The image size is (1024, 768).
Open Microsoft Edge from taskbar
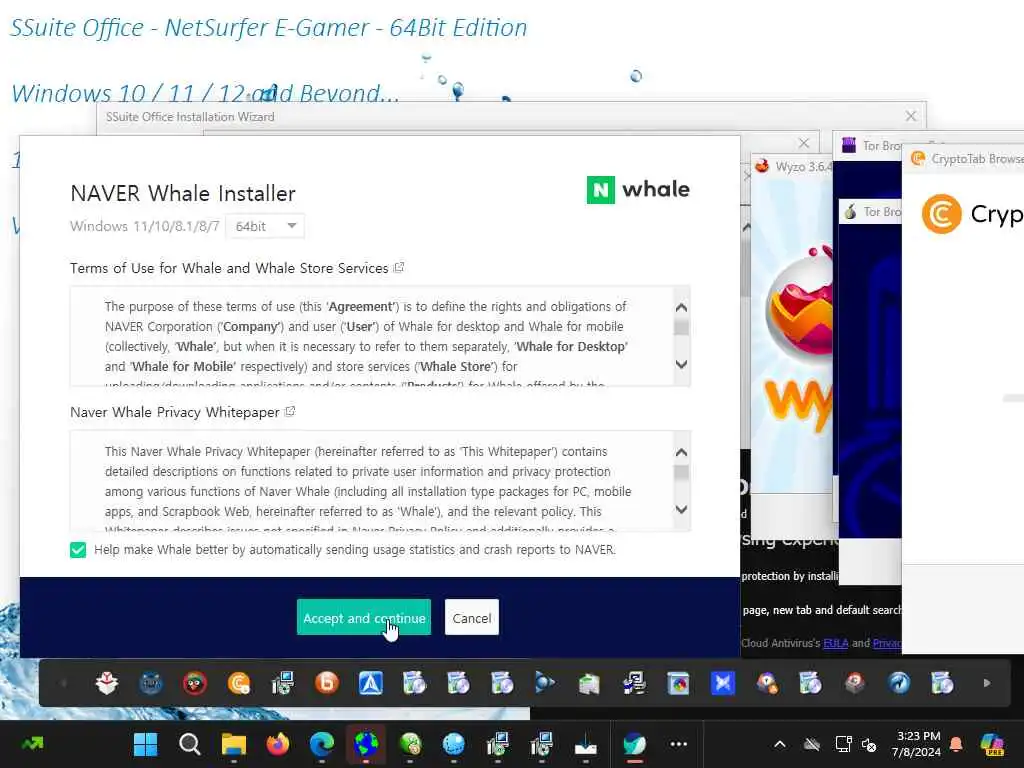322,744
